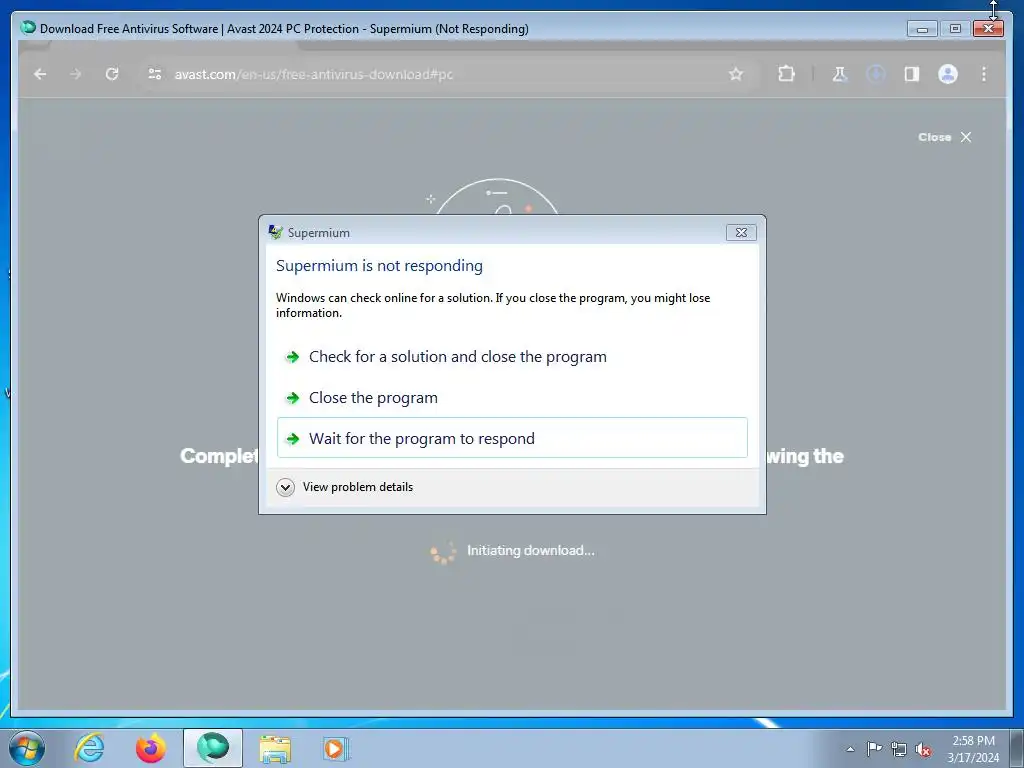Reload the Avast download page
The image size is (1024, 768).
pyautogui.click(x=112, y=74)
